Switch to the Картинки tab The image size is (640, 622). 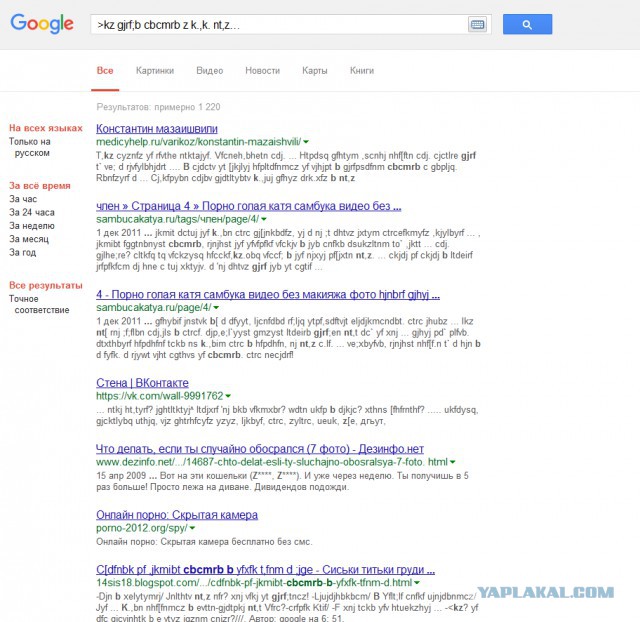pos(155,71)
